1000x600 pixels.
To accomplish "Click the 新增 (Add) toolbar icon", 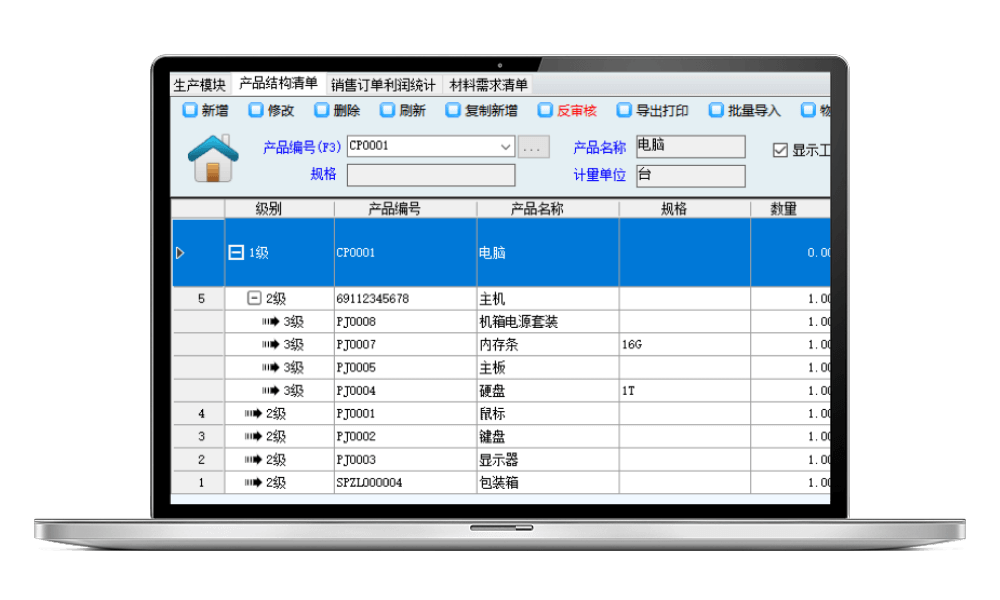I will pos(189,111).
